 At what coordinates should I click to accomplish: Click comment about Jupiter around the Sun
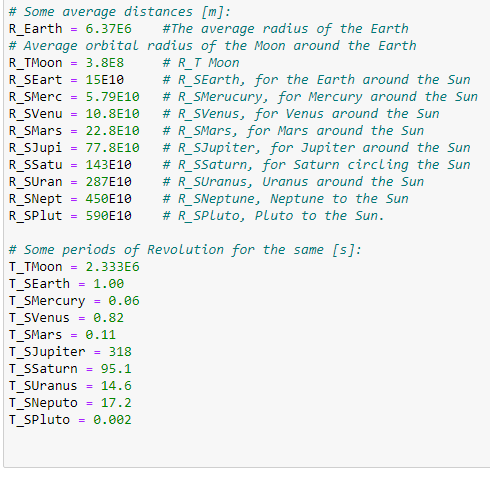pyautogui.click(x=316, y=148)
